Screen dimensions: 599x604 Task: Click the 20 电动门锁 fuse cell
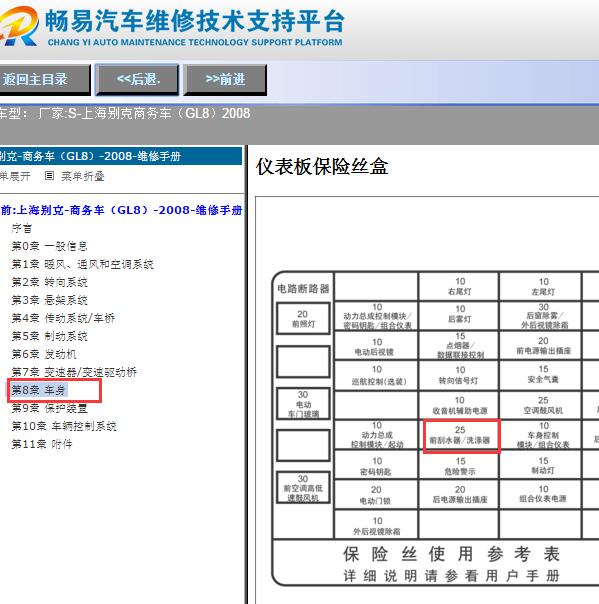pos(376,495)
